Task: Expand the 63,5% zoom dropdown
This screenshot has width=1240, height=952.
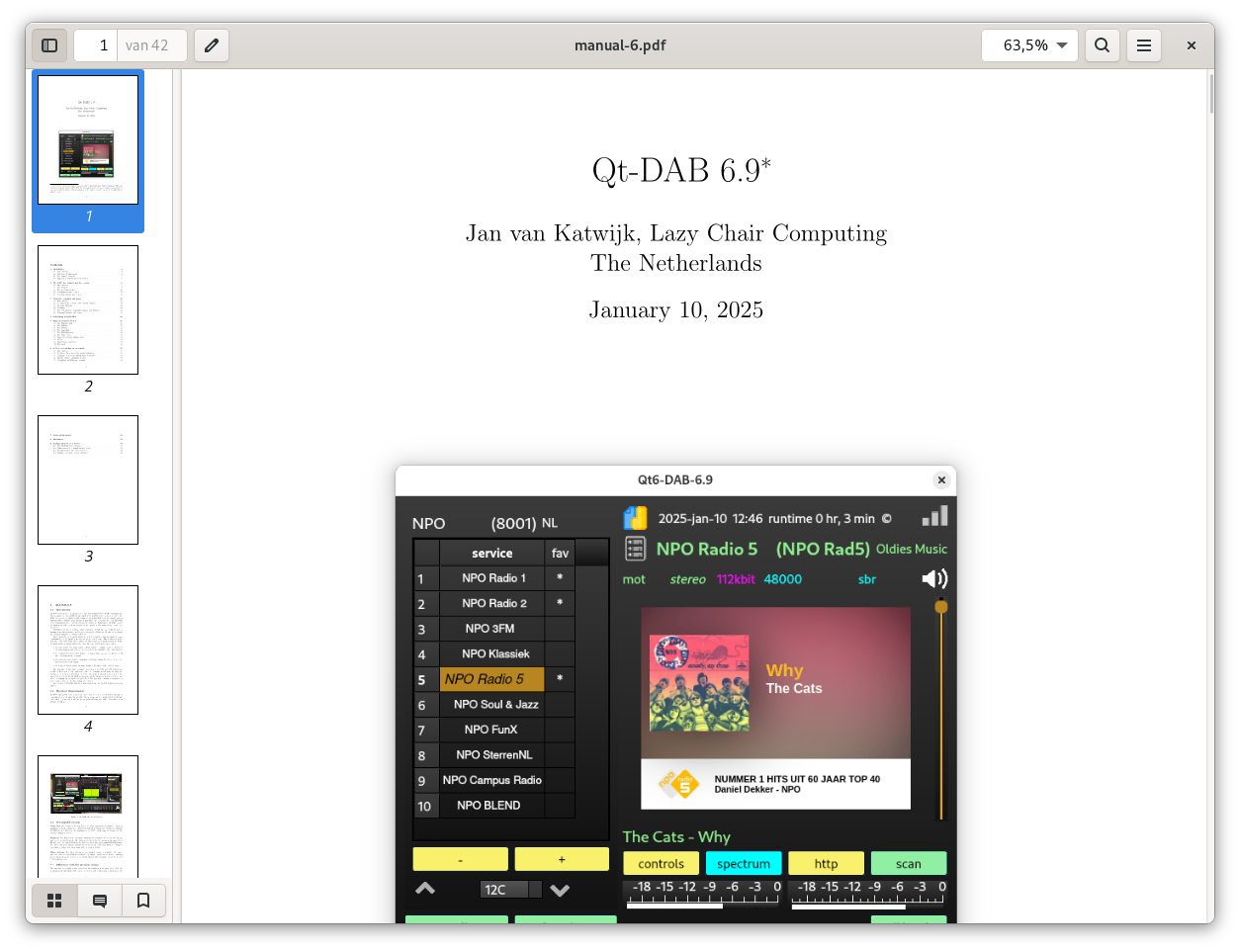Action: [x=1029, y=45]
